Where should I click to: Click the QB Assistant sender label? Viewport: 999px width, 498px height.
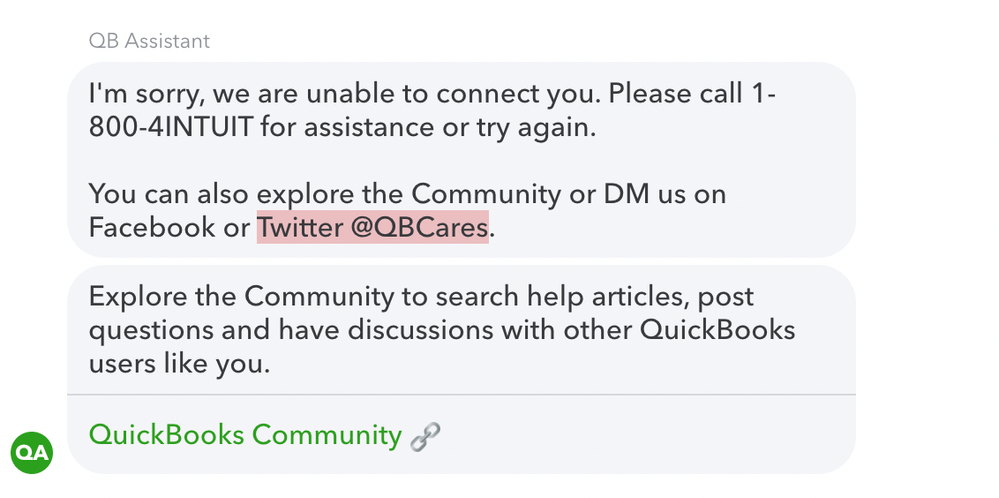(149, 41)
